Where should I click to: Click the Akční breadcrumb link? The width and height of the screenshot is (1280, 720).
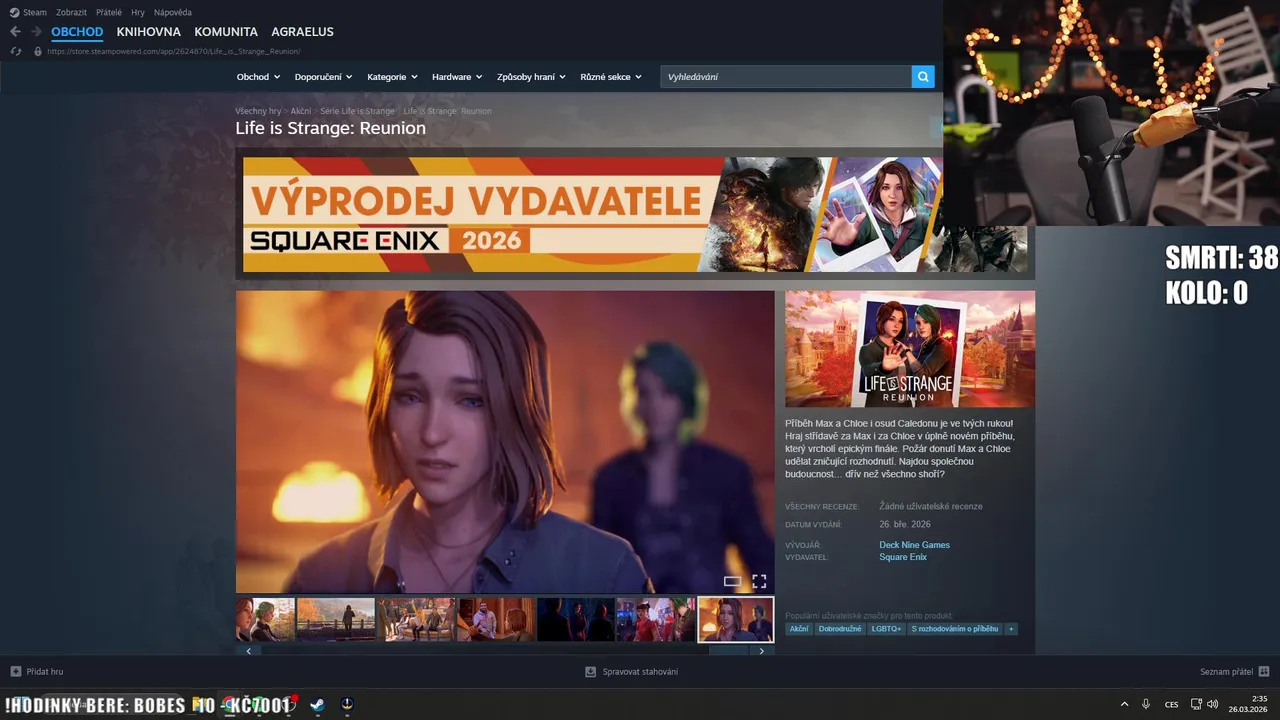[x=301, y=111]
